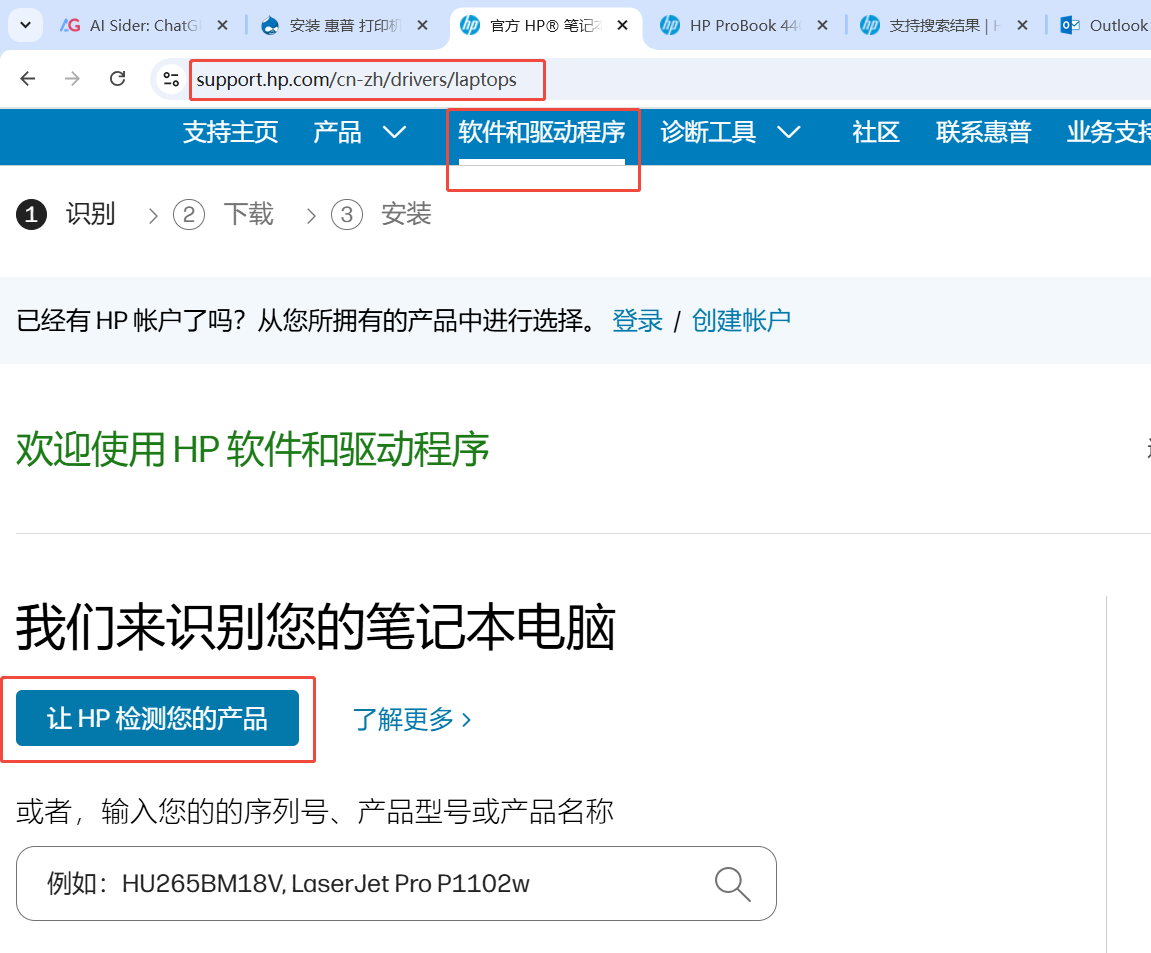
Task: Open the tab search dropdown arrow
Action: coord(25,26)
